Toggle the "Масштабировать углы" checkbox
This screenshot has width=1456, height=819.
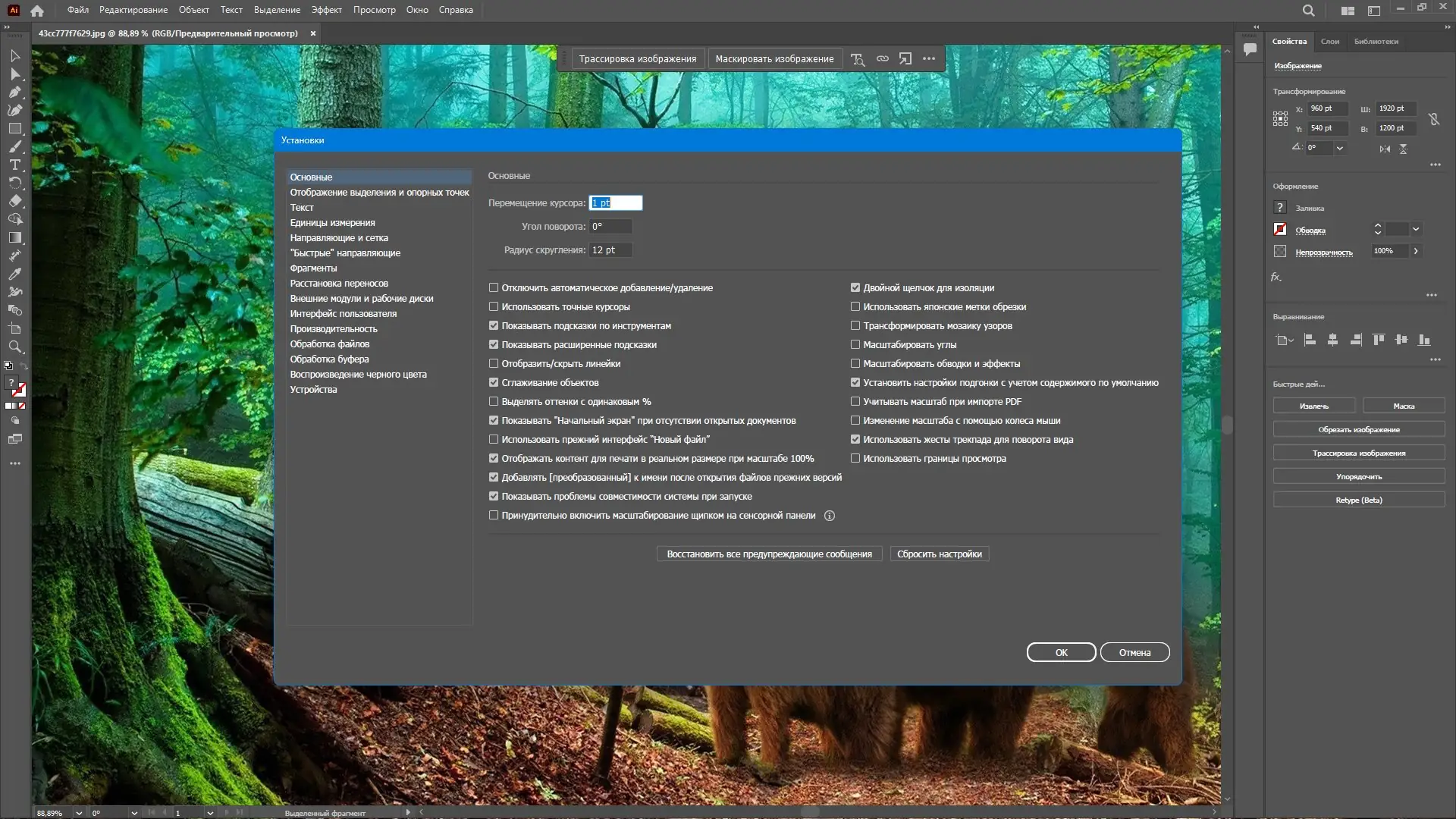pyautogui.click(x=855, y=344)
